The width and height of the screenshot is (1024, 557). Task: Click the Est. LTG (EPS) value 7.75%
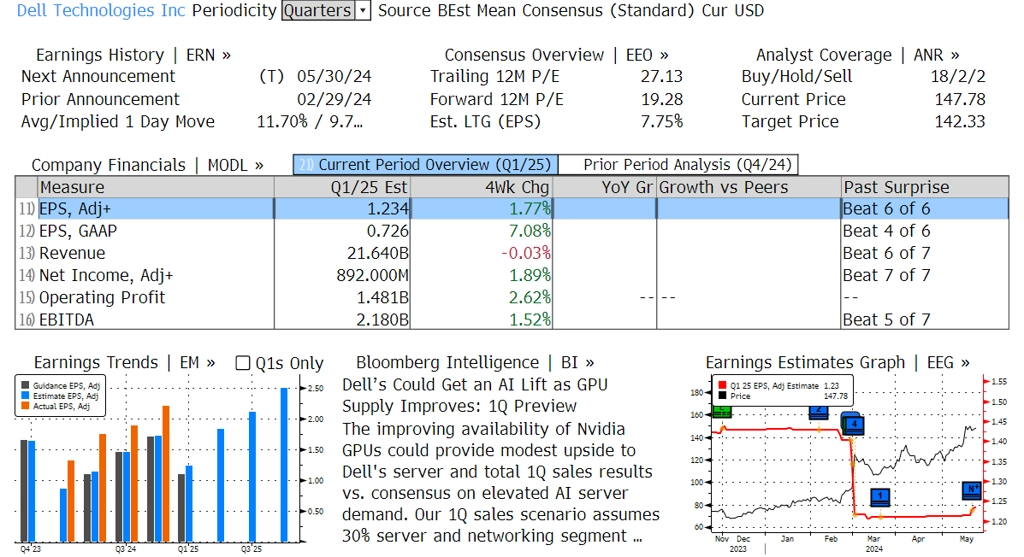[x=662, y=121]
